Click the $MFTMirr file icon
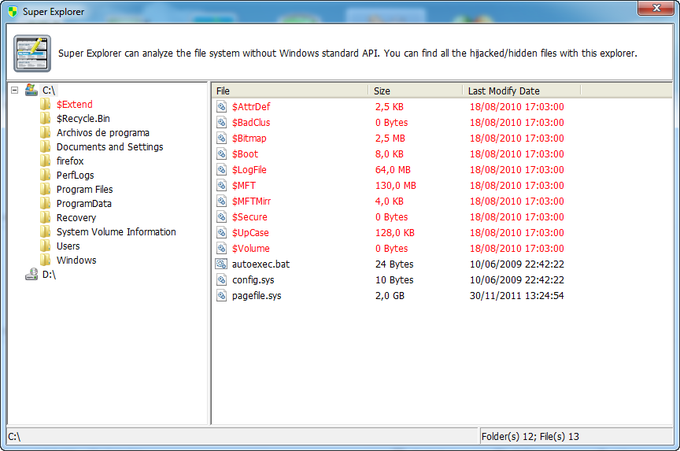This screenshot has height=451, width=680. click(x=222, y=201)
